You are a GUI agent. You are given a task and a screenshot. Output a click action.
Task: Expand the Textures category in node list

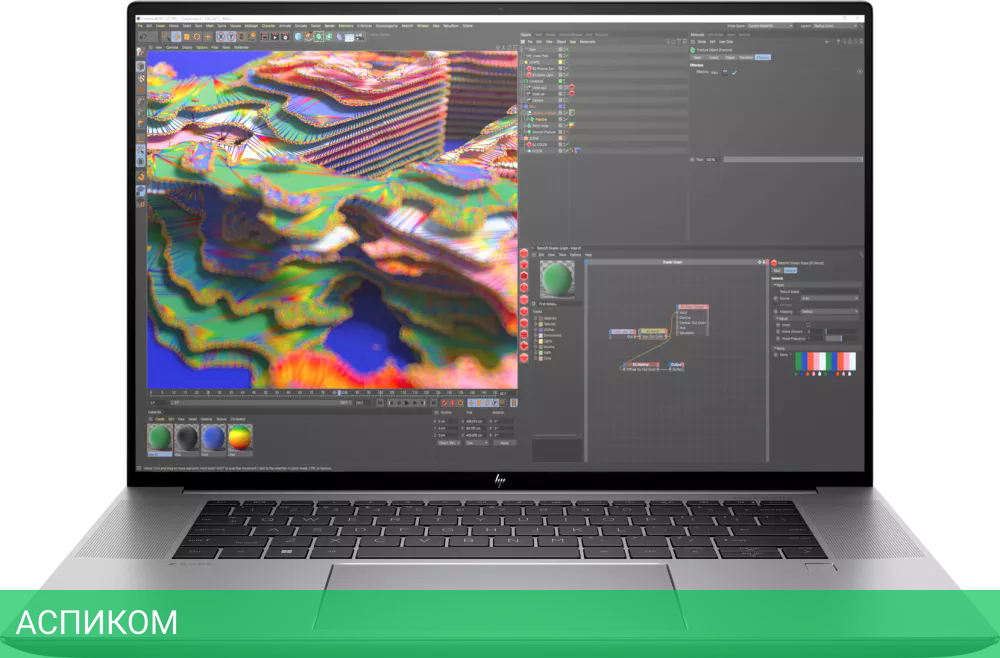coord(535,324)
